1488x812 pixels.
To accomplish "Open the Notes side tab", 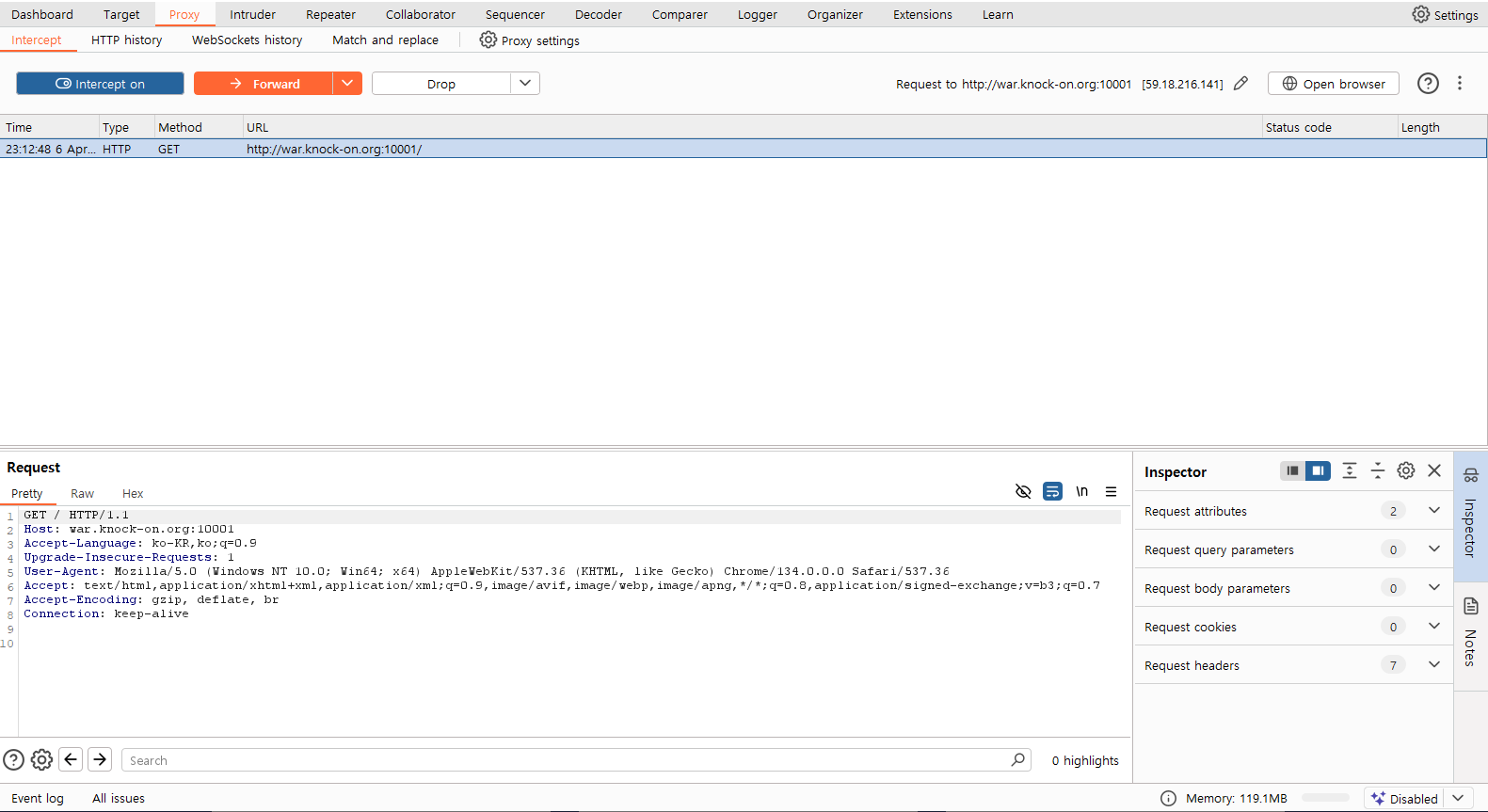I will click(1471, 635).
